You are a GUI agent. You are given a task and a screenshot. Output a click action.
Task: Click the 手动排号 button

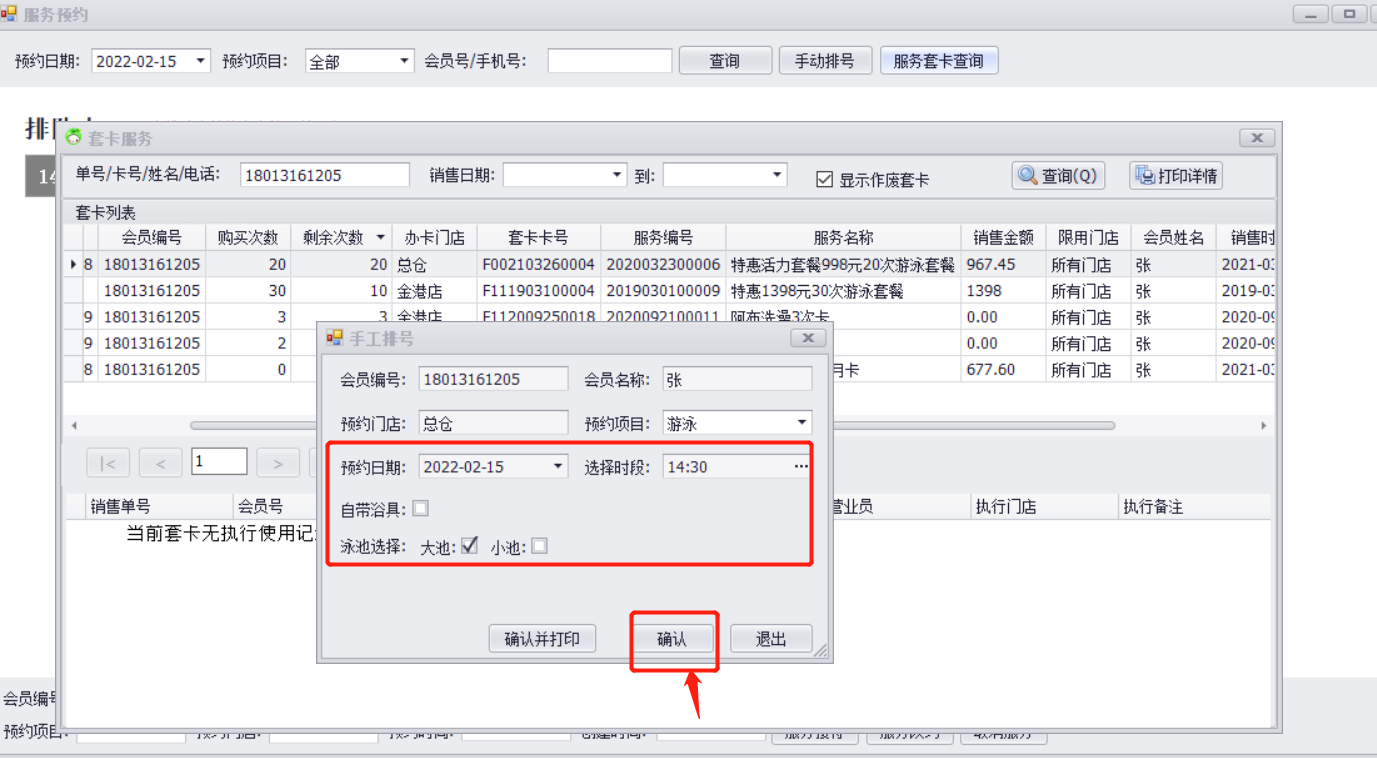tap(825, 61)
